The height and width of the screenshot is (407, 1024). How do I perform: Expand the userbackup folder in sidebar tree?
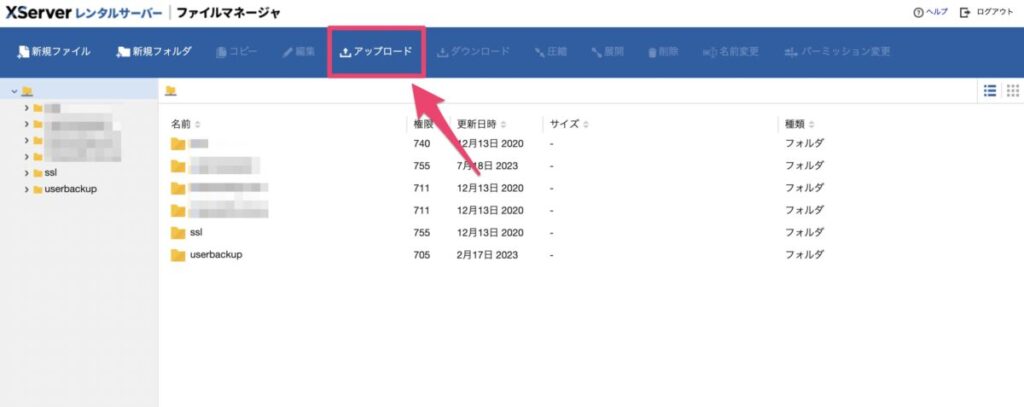pos(27,189)
